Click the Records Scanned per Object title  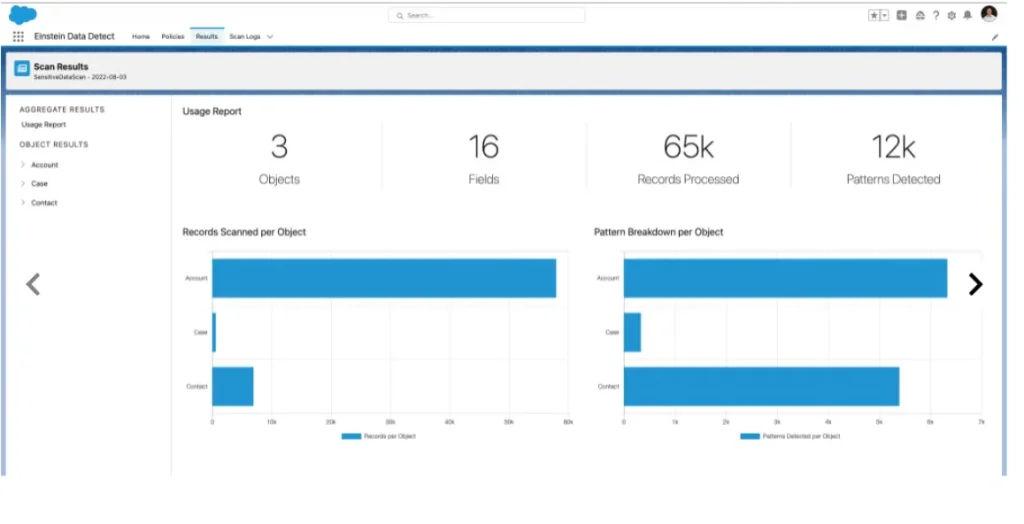[244, 232]
